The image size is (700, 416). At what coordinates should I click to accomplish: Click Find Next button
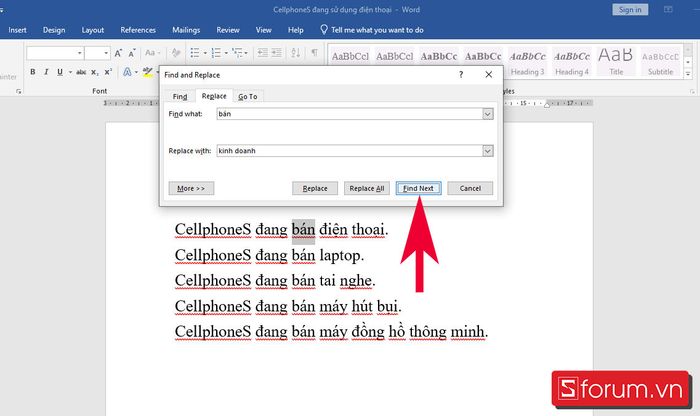click(x=418, y=188)
